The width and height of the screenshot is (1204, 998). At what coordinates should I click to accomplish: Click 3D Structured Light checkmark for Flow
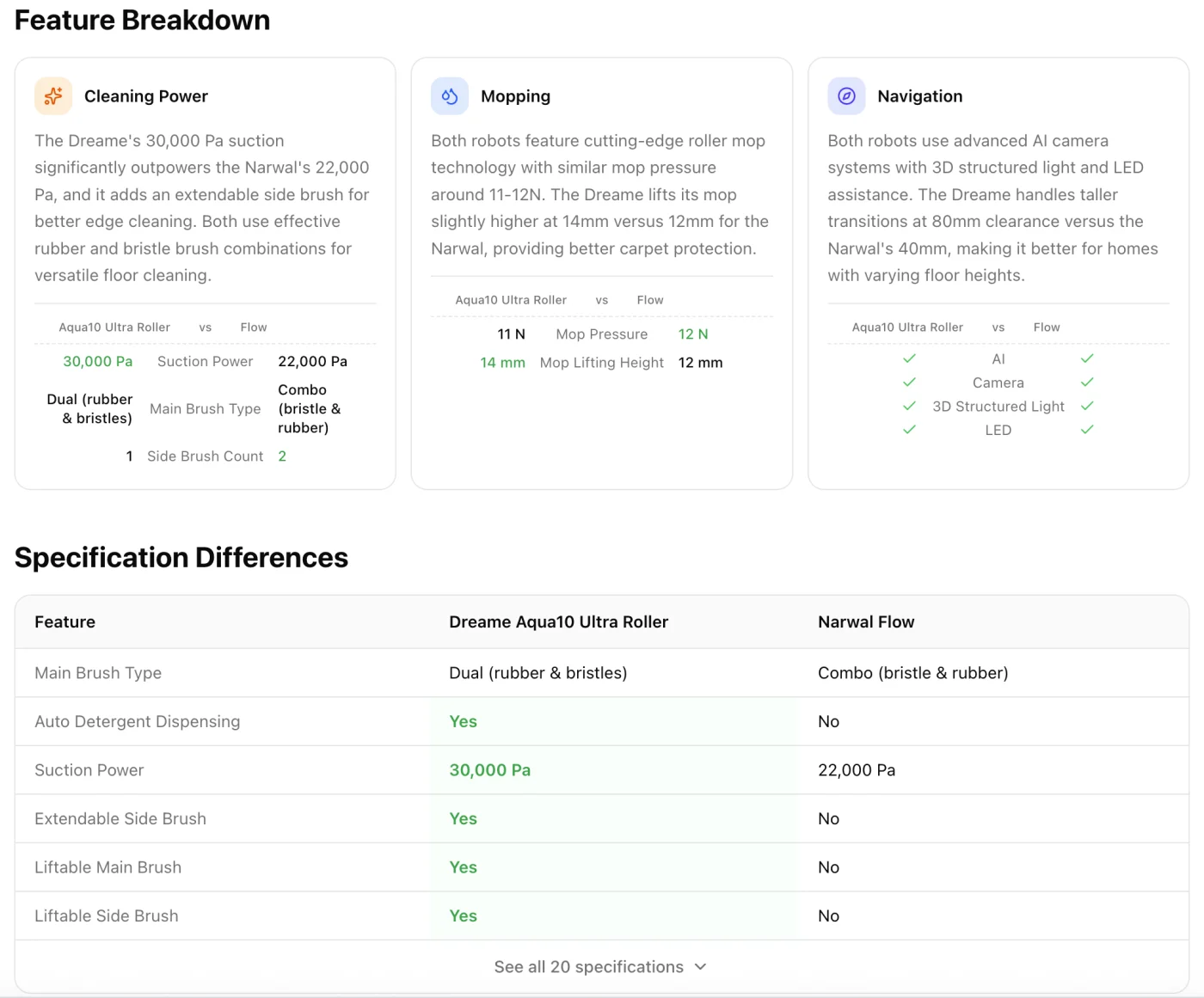[1087, 406]
